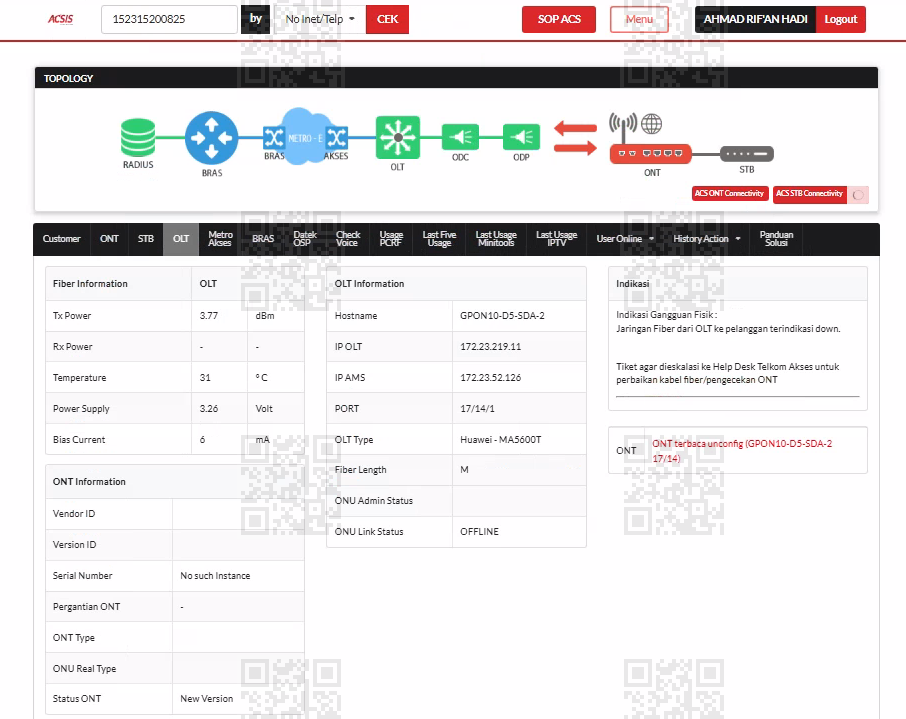
Task: Click the ODC icon in topology
Action: coord(461,137)
